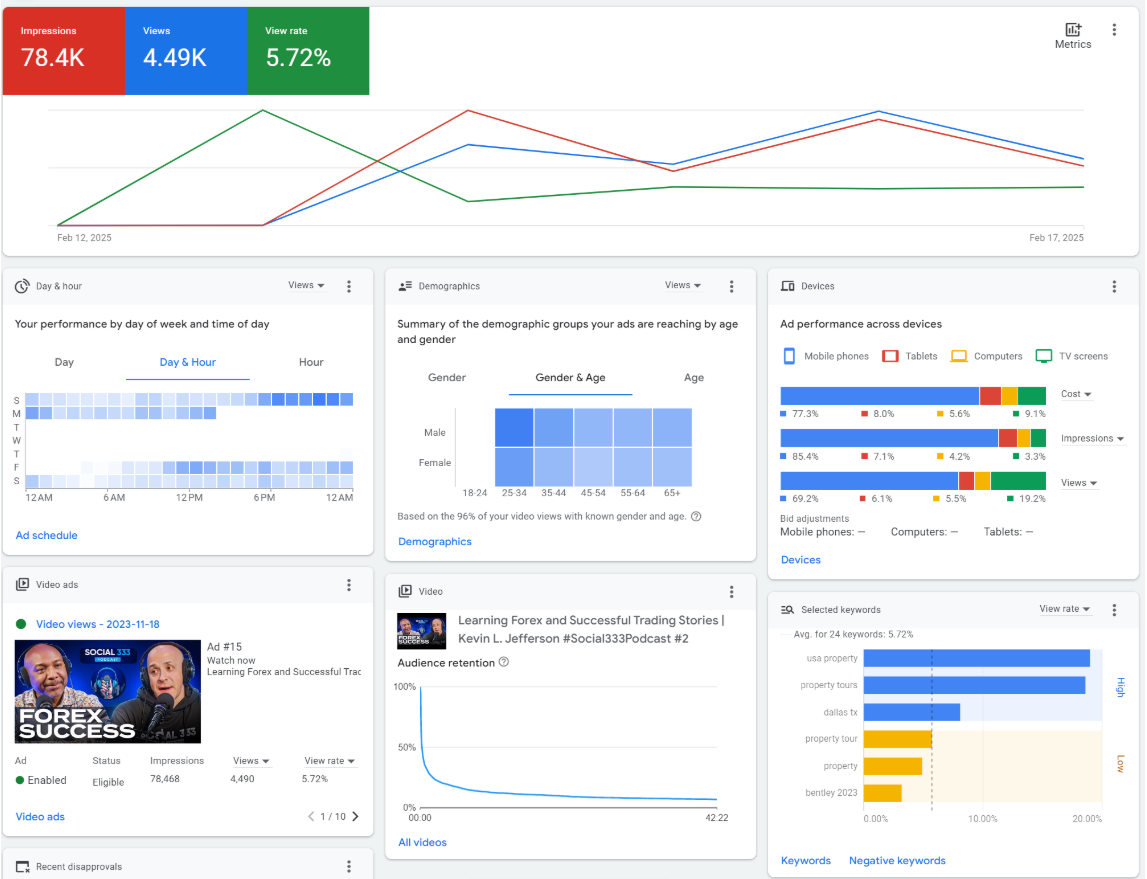Expand Views dropdown in Day & hour card

pos(306,286)
